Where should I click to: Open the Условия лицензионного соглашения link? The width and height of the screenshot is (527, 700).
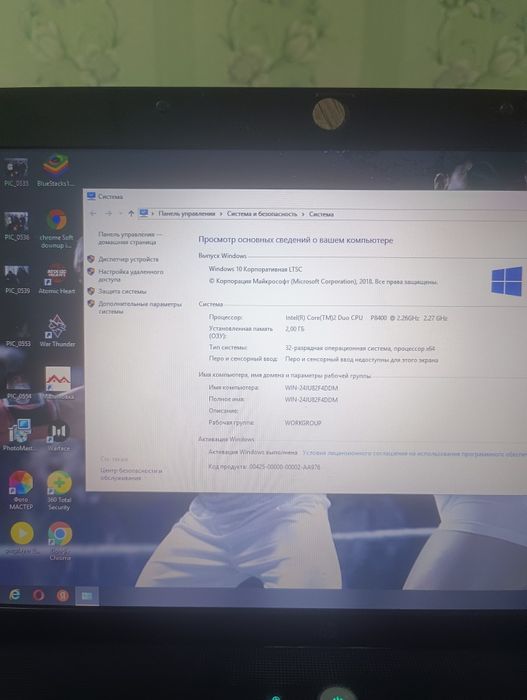414,453
